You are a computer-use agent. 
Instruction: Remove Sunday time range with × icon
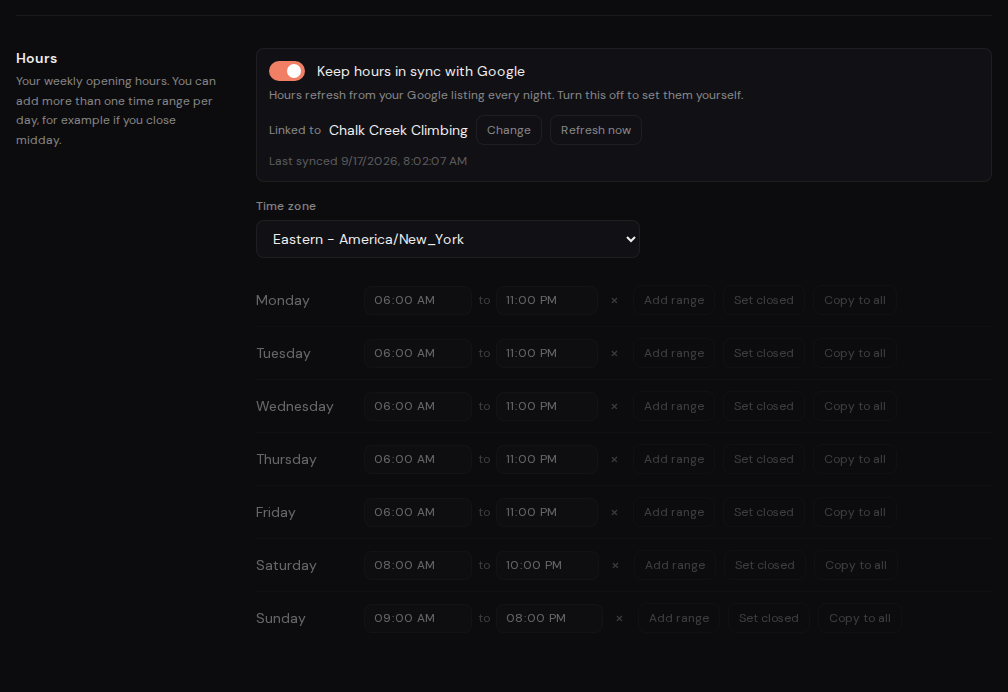tap(619, 618)
